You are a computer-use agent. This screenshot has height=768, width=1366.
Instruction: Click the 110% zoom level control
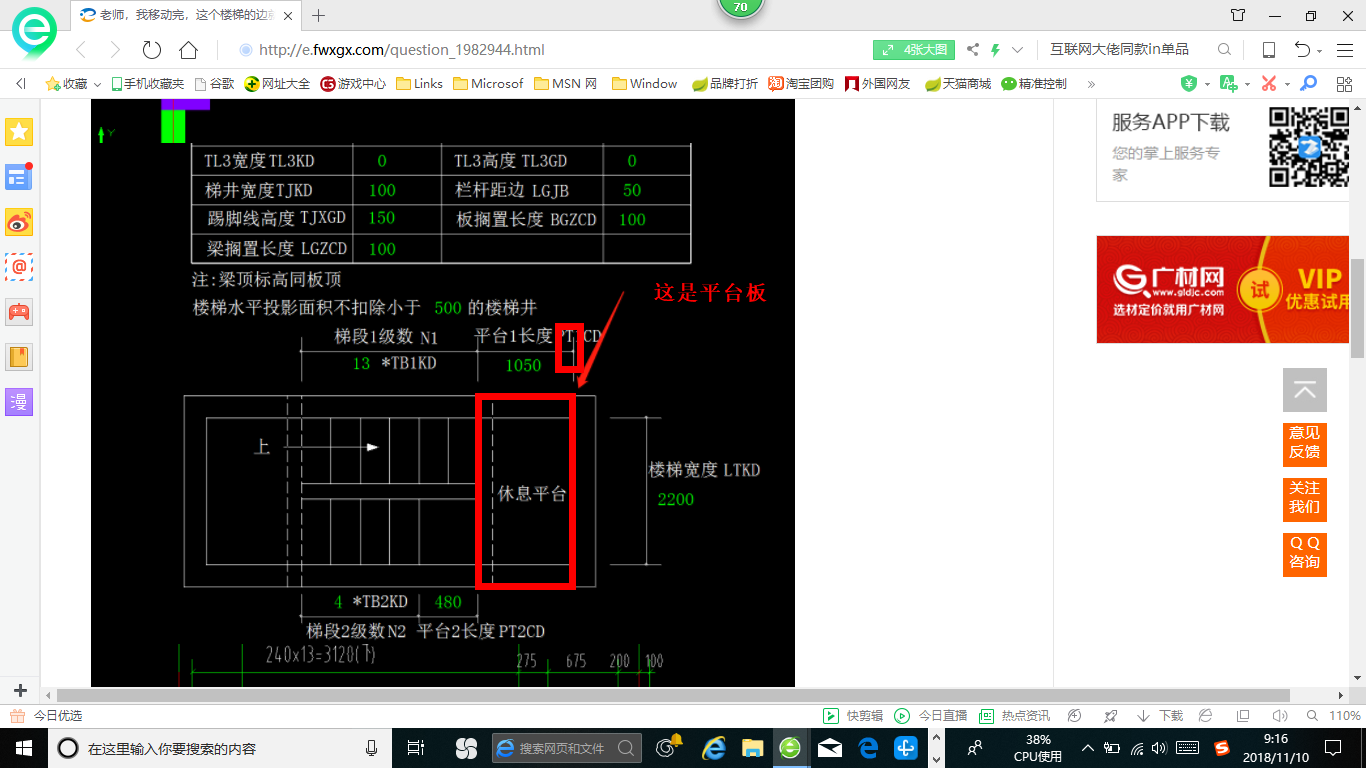click(x=1345, y=716)
